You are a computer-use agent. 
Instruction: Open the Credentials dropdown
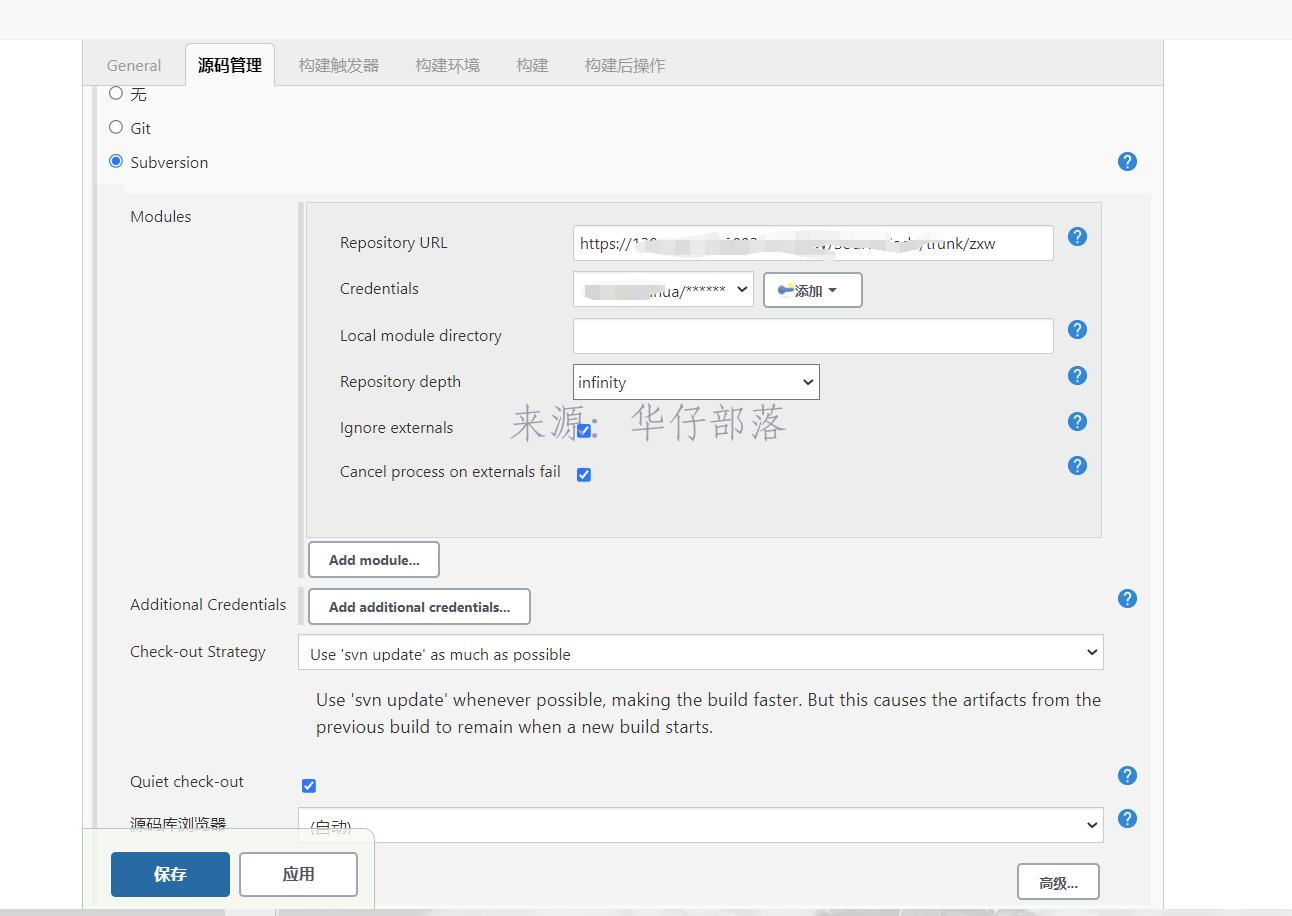(664, 290)
